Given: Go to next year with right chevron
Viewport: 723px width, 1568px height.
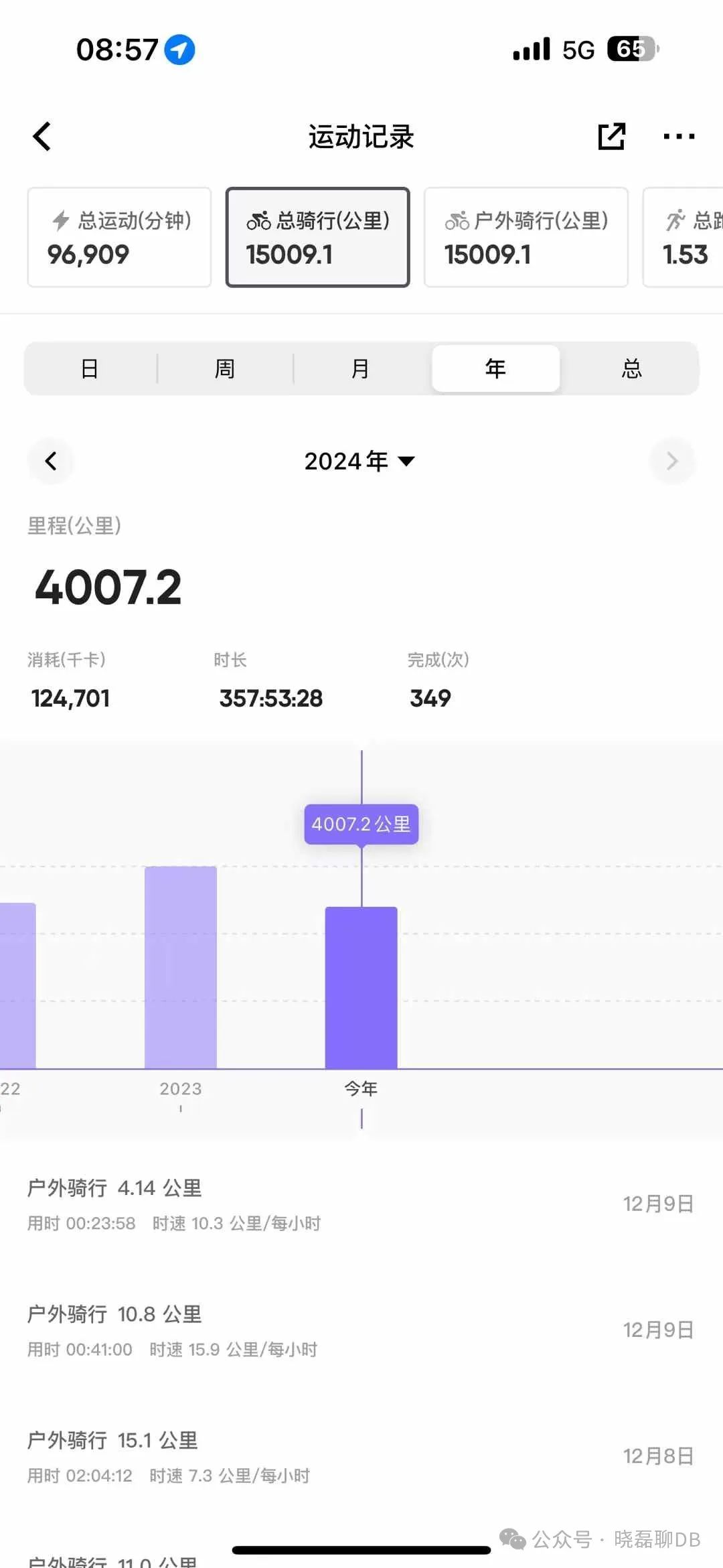Looking at the screenshot, I should click(x=672, y=461).
